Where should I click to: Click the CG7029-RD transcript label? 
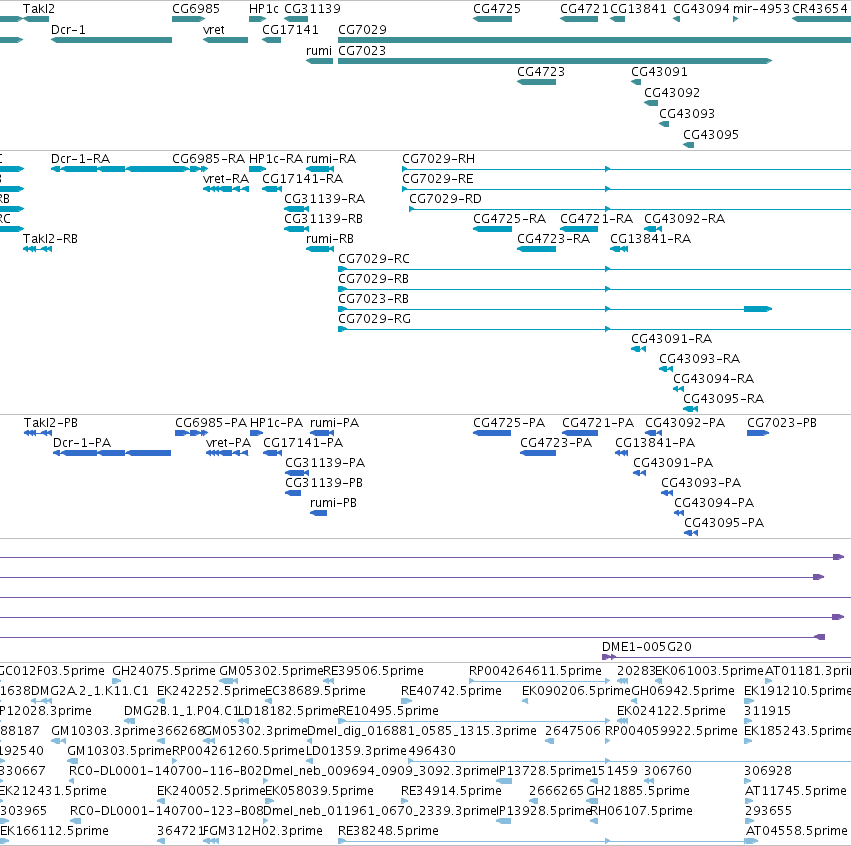445,199
